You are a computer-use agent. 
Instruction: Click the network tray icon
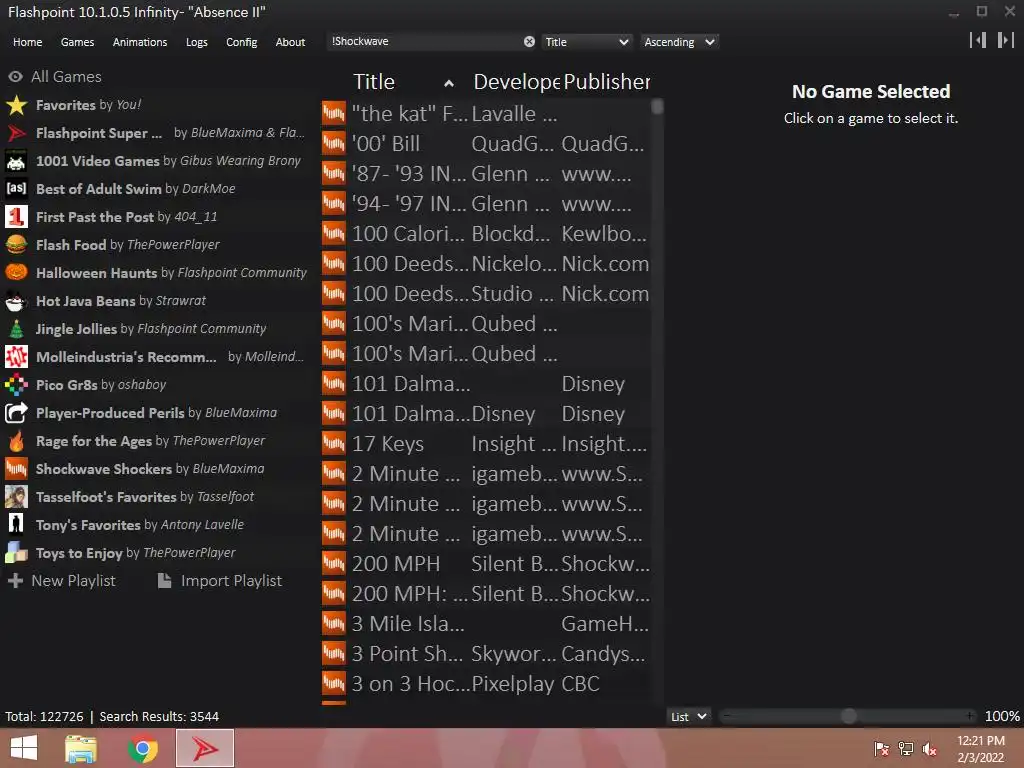pos(906,749)
